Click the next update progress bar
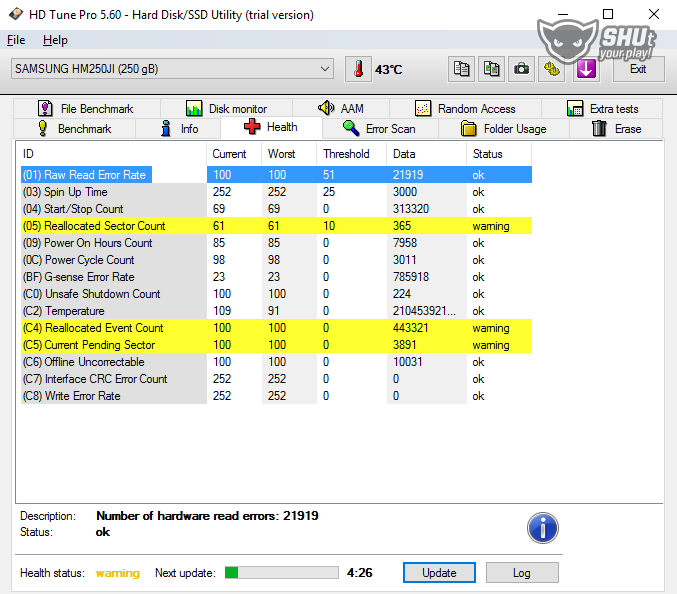This screenshot has width=677, height=594. click(x=282, y=572)
